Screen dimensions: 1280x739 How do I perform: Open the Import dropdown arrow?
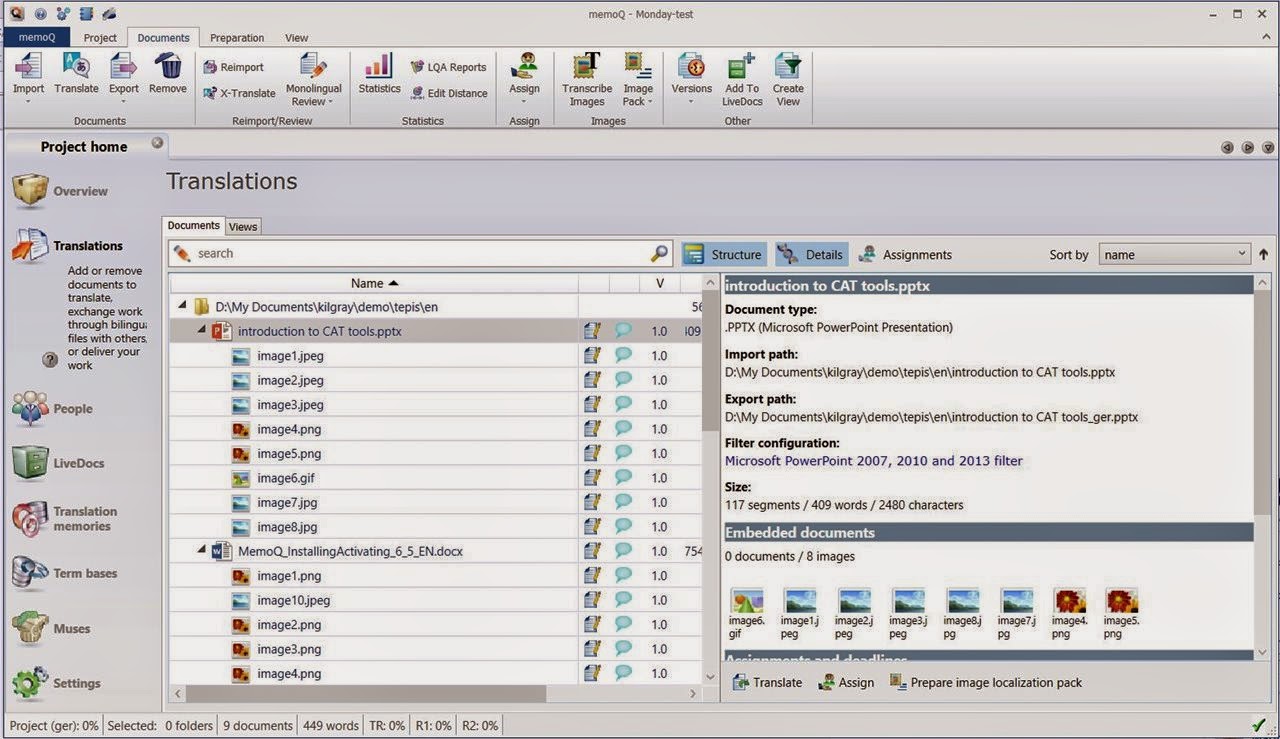coord(28,101)
